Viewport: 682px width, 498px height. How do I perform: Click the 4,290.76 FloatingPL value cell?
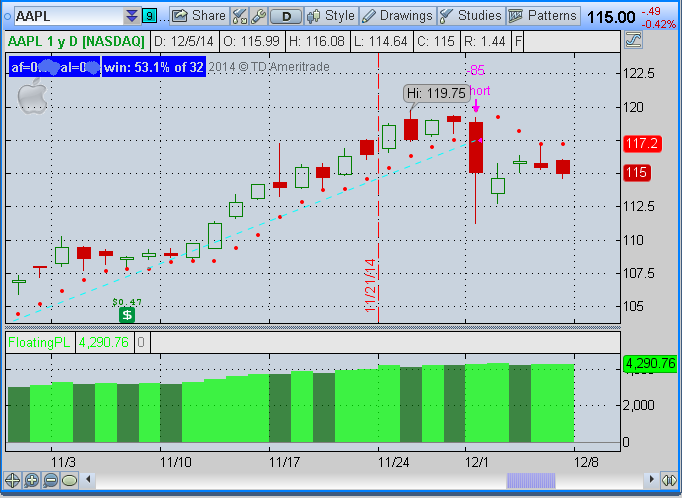click(x=104, y=342)
